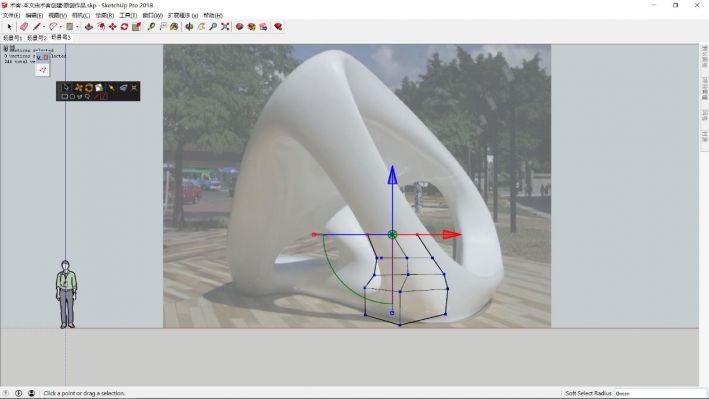Image resolution: width=709 pixels, height=399 pixels.
Task: Click the Zoom Extents tool
Action: (x=225, y=27)
